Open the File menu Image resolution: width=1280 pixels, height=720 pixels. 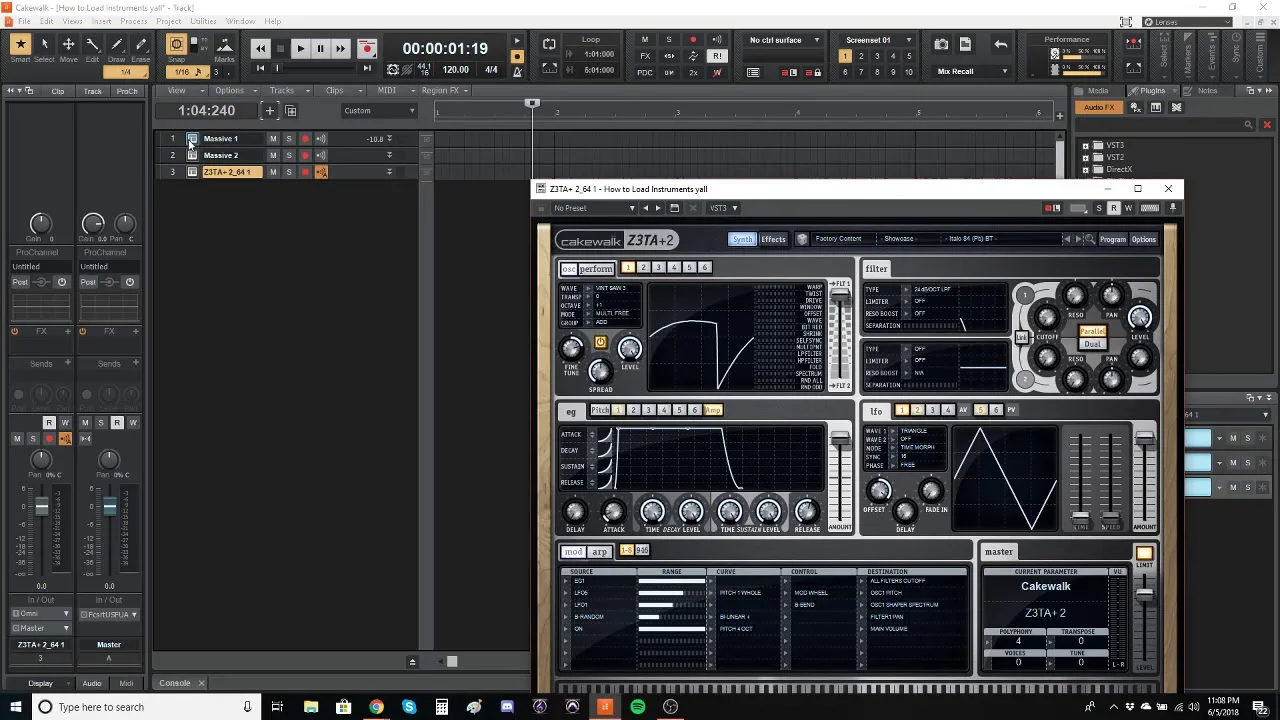pos(23,21)
